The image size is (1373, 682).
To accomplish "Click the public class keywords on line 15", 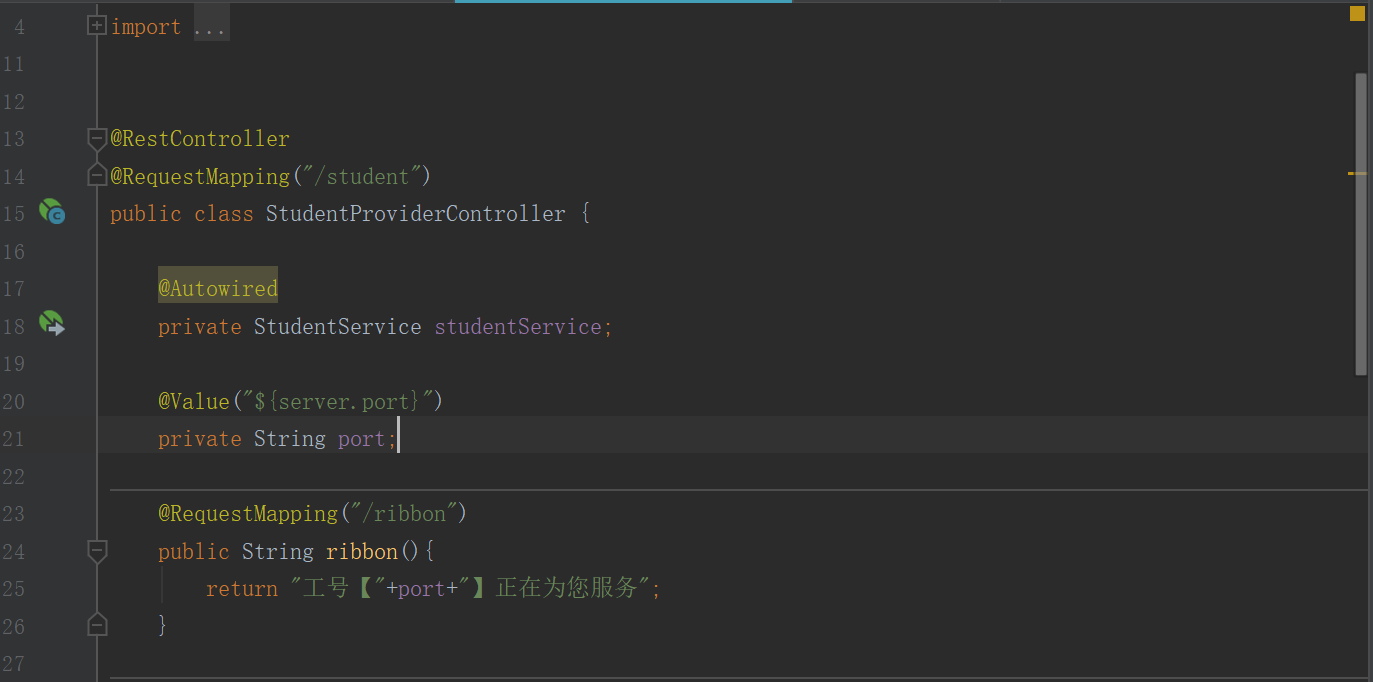I will (x=181, y=214).
